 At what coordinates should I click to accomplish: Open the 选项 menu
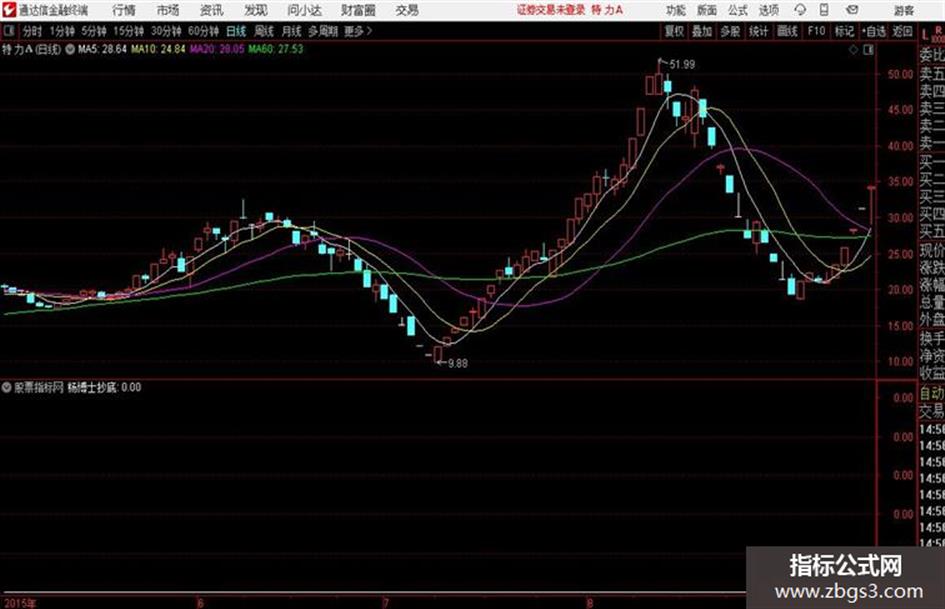(x=769, y=10)
